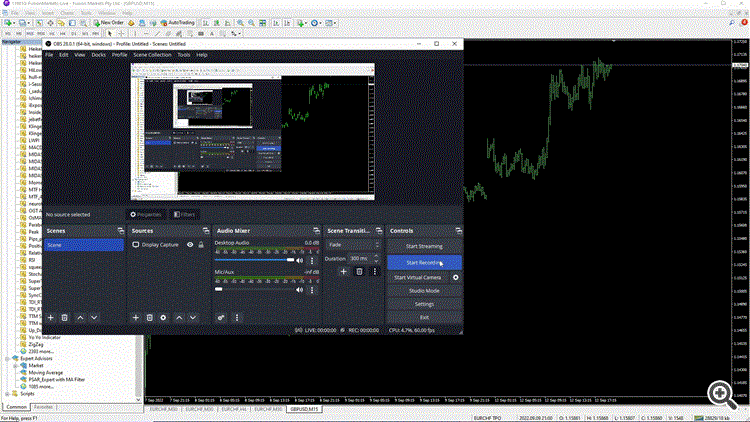Open the Scene Collection menu
The height and width of the screenshot is (422, 750).
click(x=152, y=55)
